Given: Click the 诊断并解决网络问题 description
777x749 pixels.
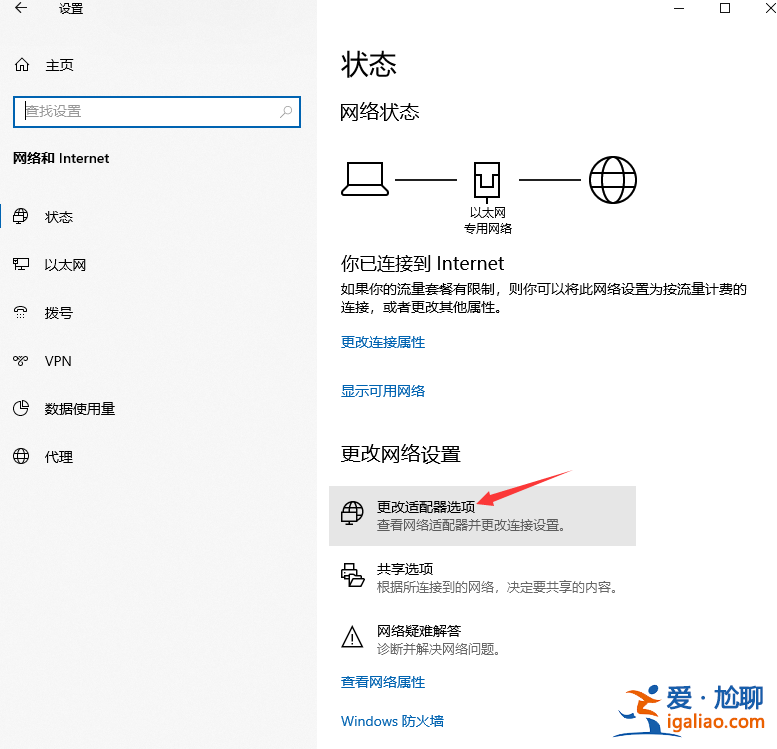Looking at the screenshot, I should pyautogui.click(x=439, y=649).
